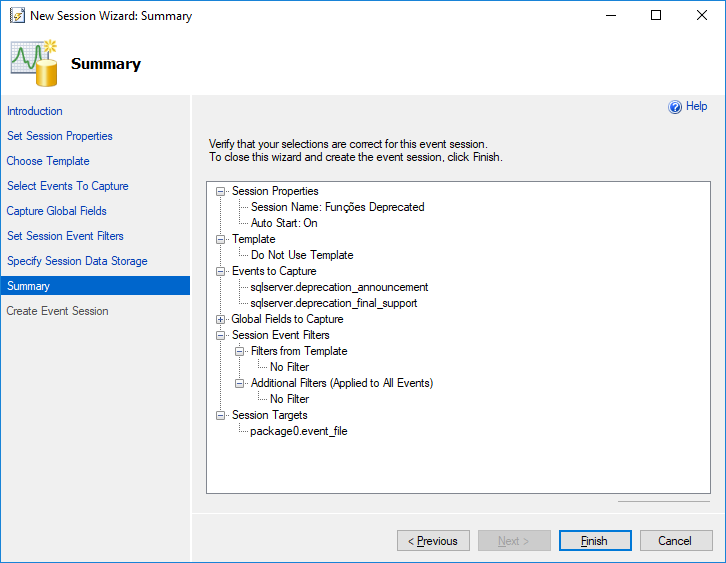726x563 pixels.
Task: Collapse the Filters from Template node
Action: 239,351
